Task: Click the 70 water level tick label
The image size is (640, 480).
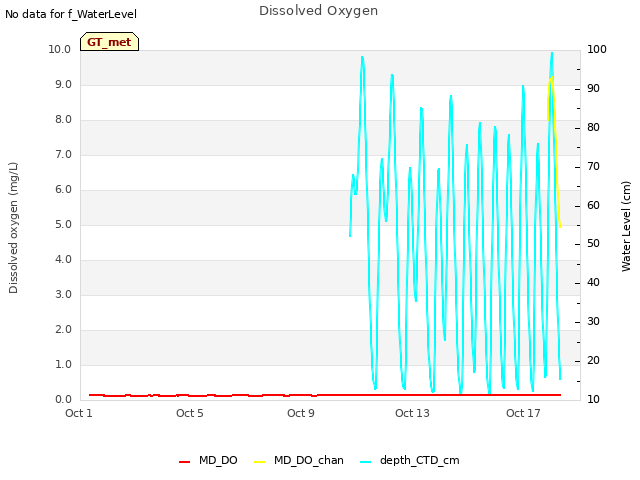Action: 593,167
